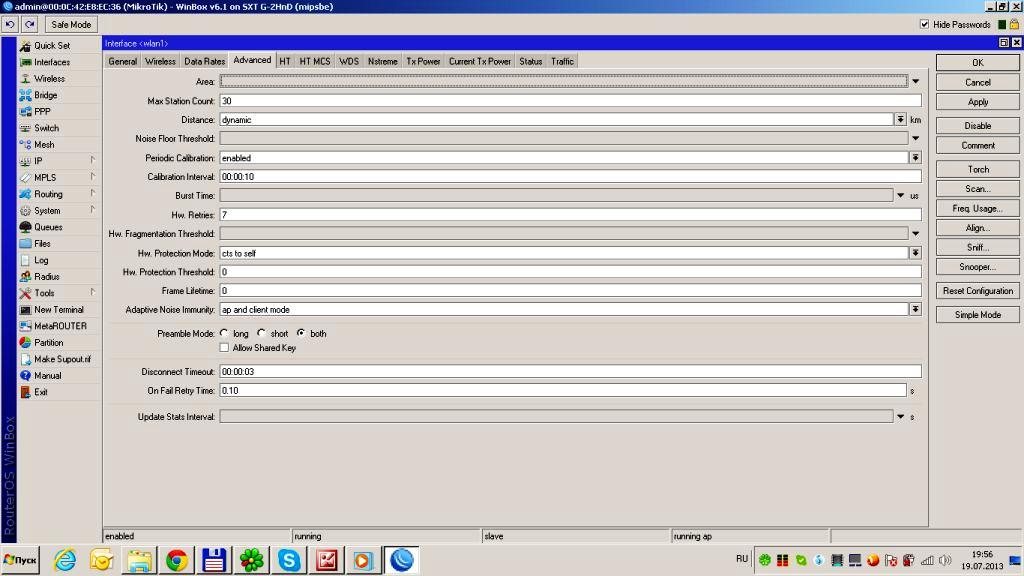The height and width of the screenshot is (576, 1024).
Task: Open the Files section
Action: click(x=42, y=243)
